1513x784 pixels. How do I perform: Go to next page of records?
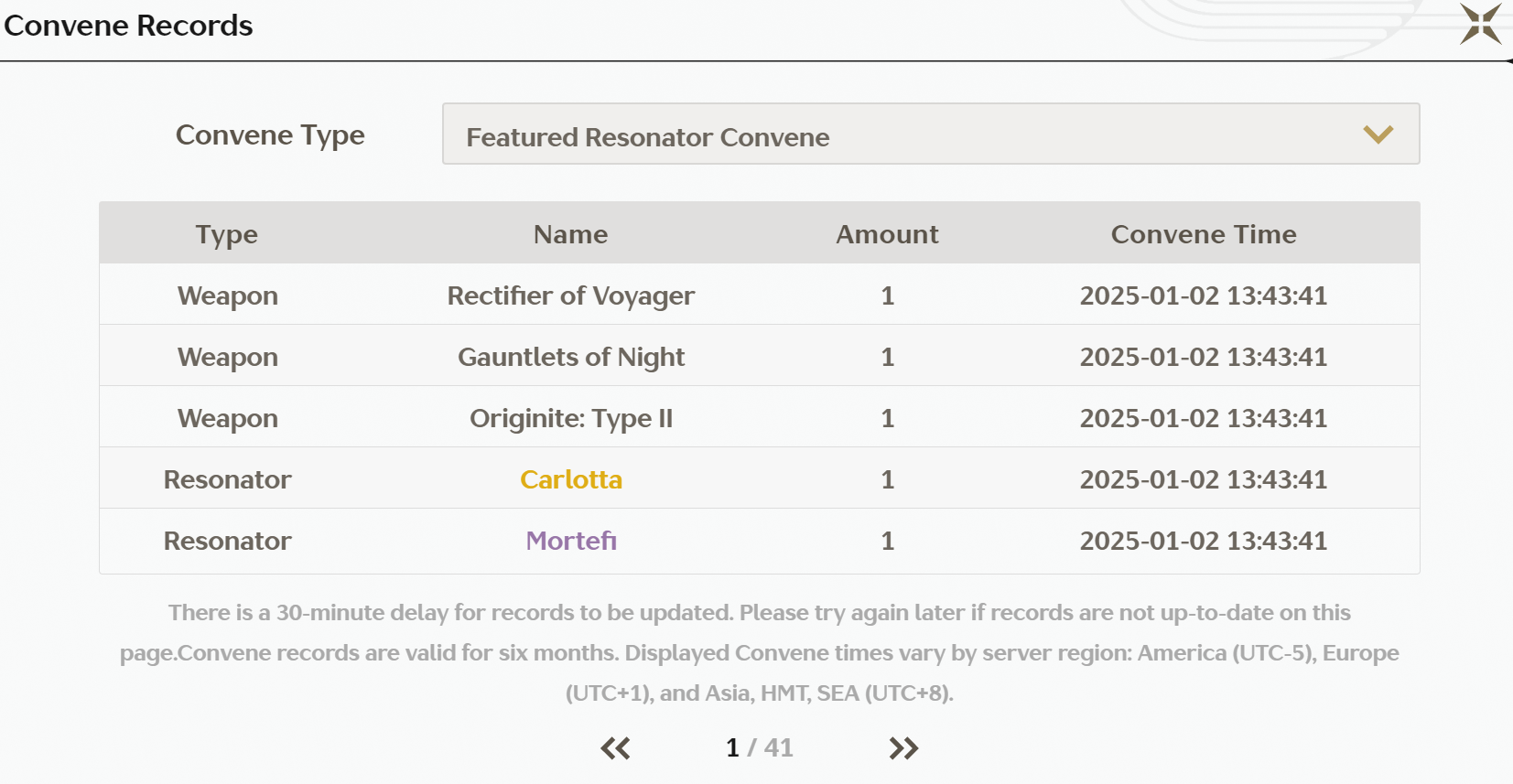(903, 748)
